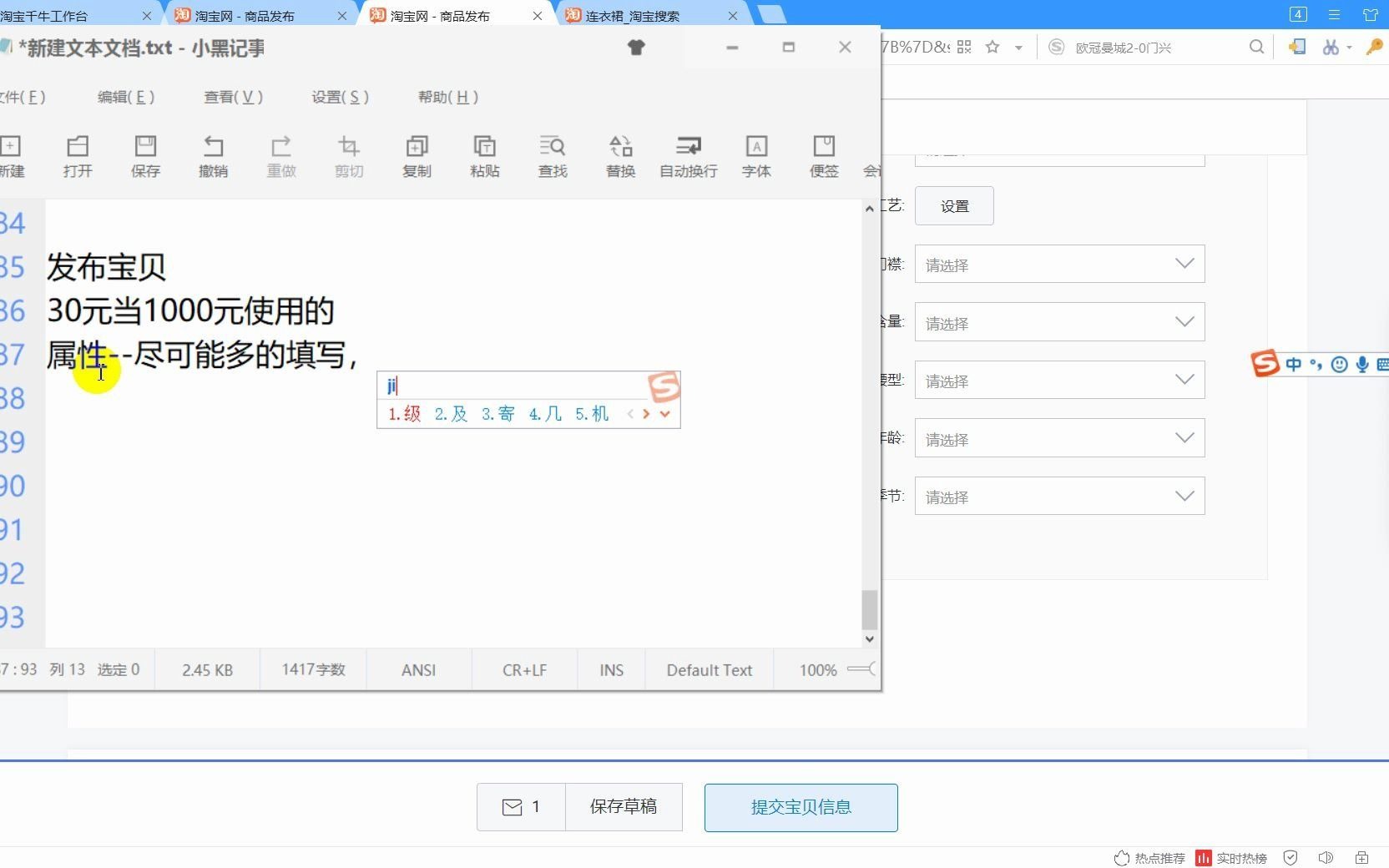Click the search magnifier icon in browser
The image size is (1389, 868).
[x=1256, y=48]
